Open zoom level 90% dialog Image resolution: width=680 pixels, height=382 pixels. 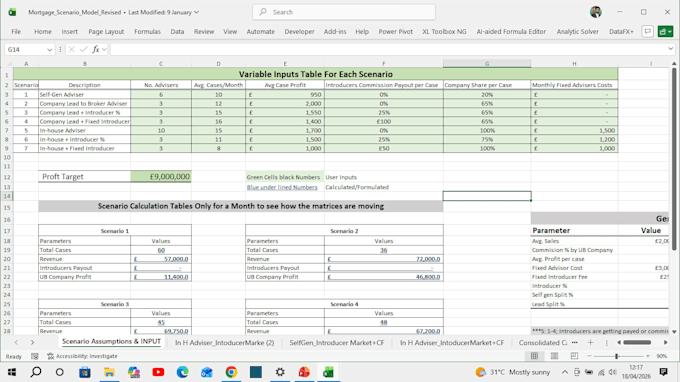(x=661, y=356)
